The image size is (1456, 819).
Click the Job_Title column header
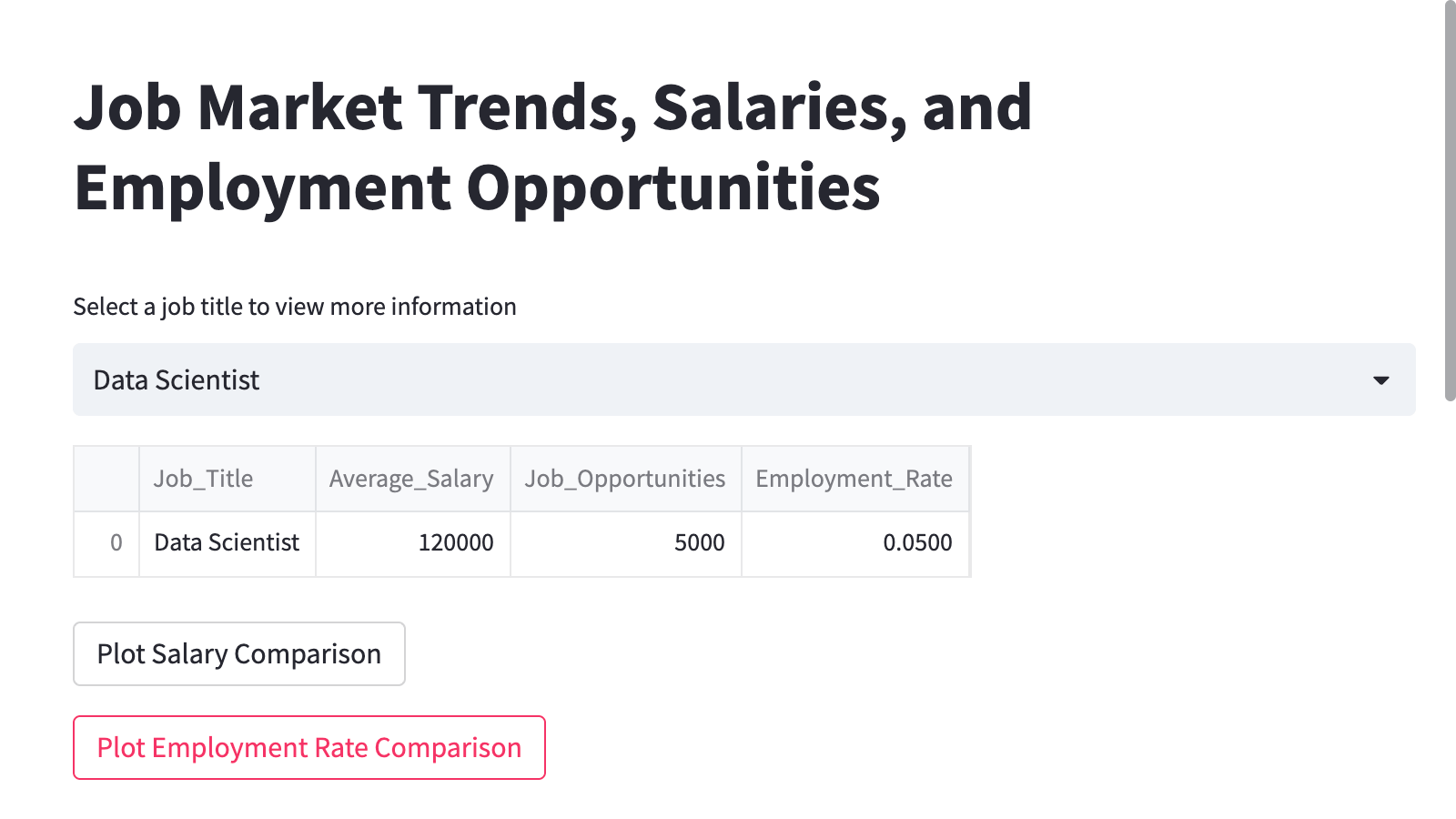[227, 479]
